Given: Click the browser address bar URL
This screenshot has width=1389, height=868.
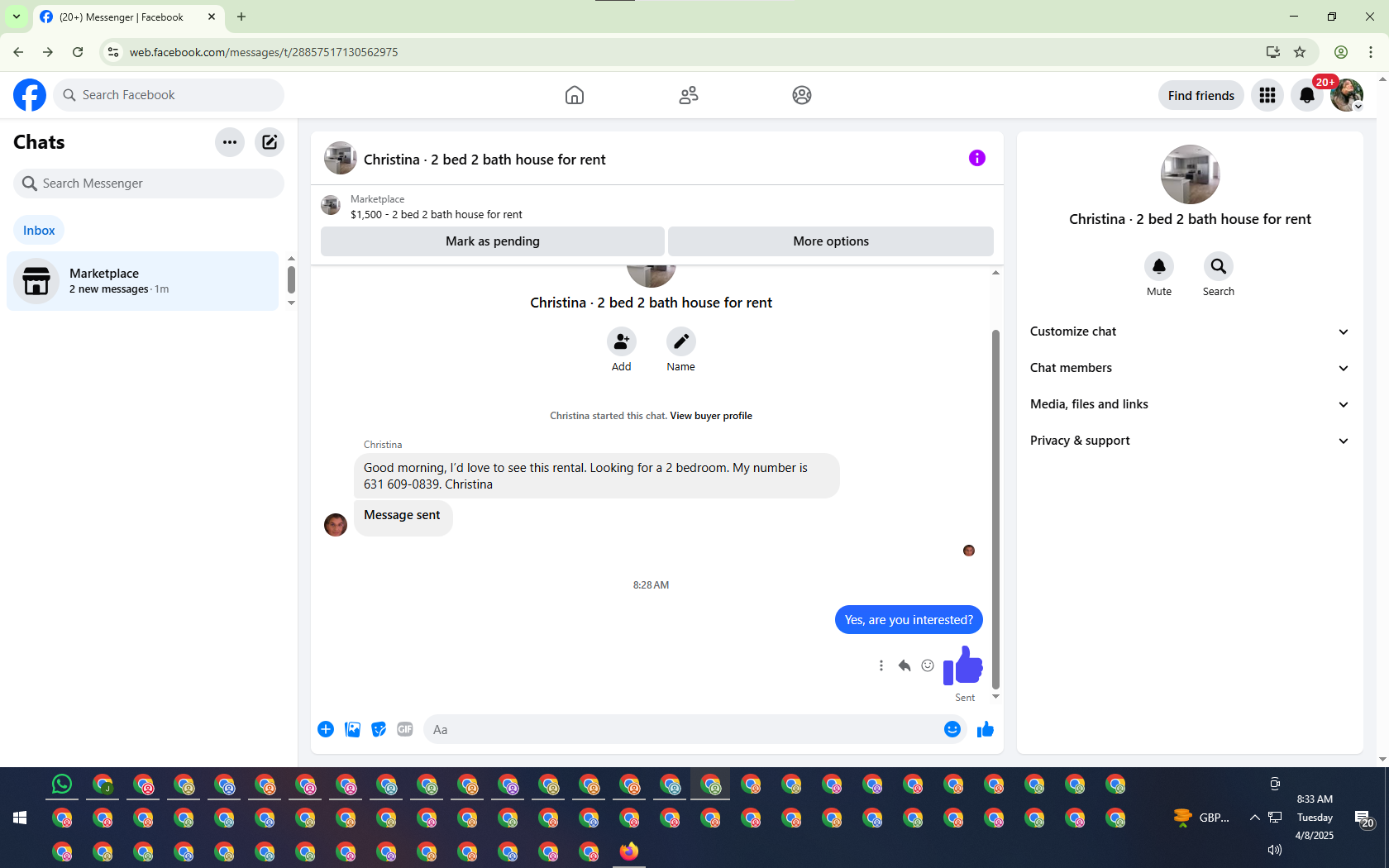Looking at the screenshot, I should [x=264, y=52].
